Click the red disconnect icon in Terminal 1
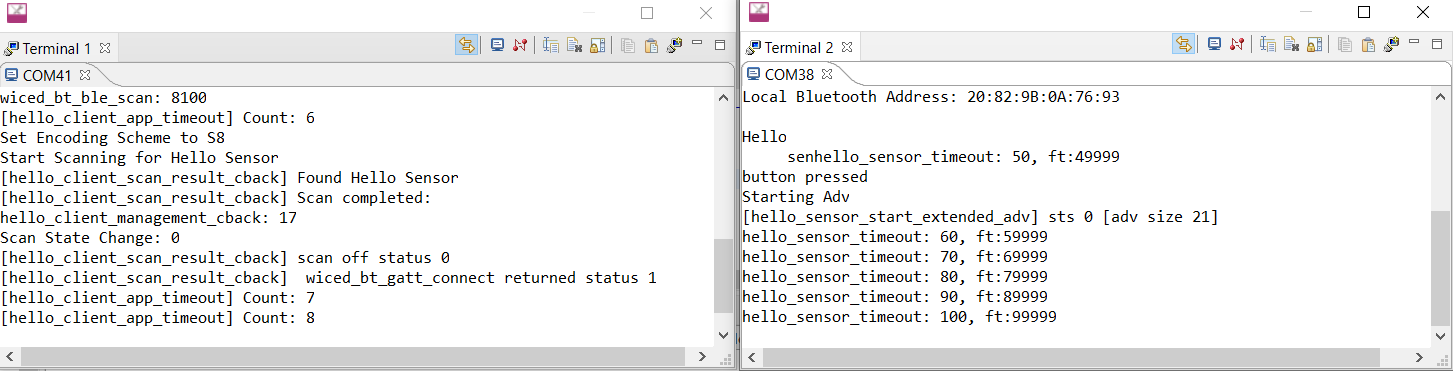The image size is (1453, 371). [520, 45]
